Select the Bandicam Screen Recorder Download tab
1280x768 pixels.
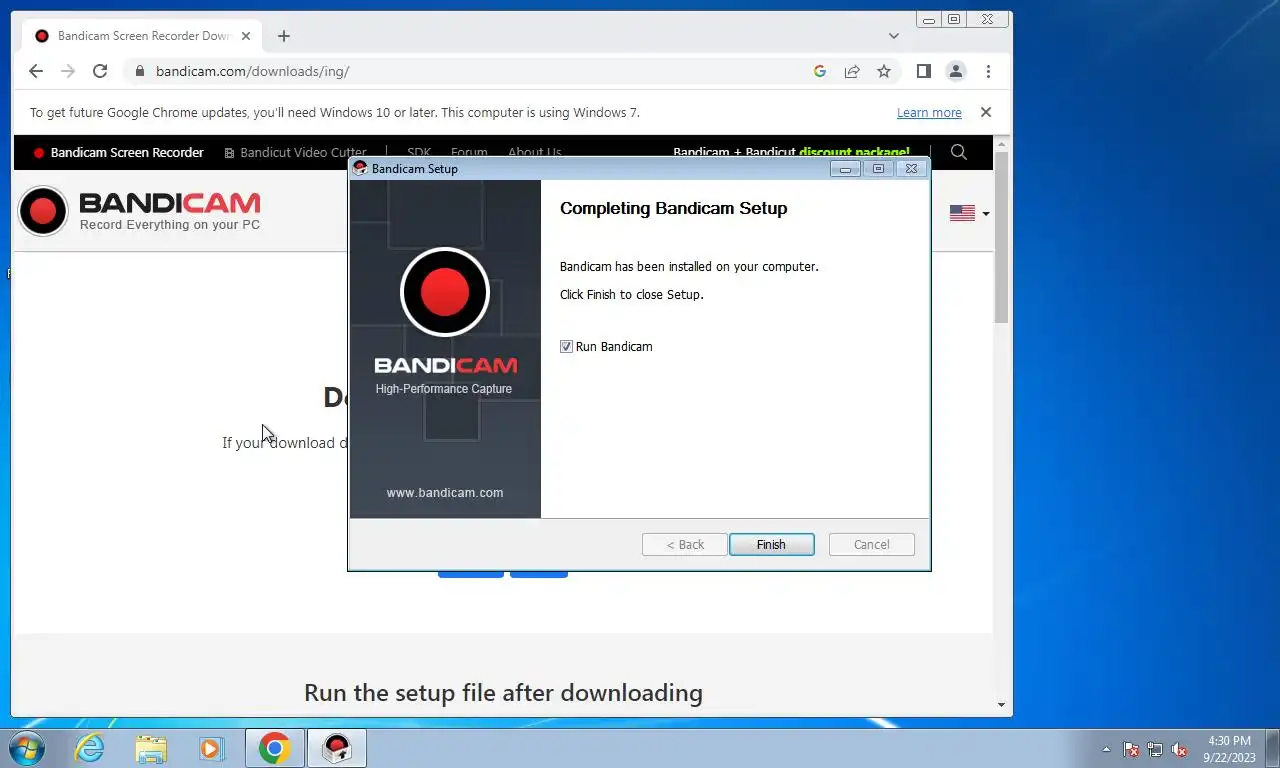click(142, 36)
